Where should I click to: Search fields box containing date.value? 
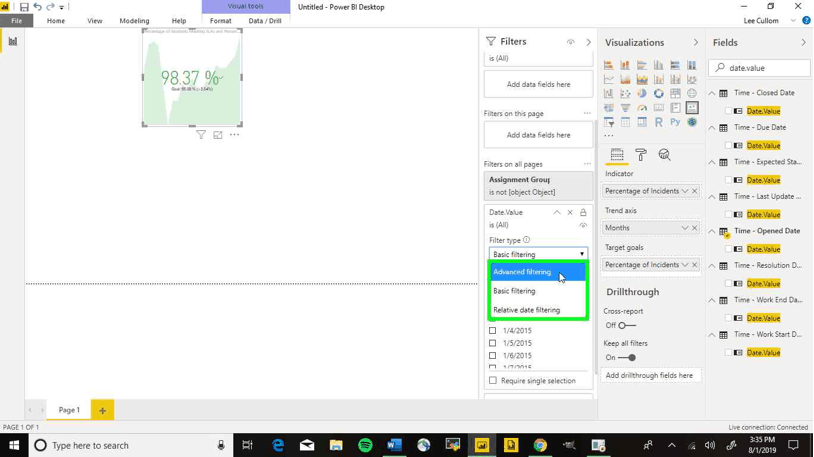[x=759, y=68]
